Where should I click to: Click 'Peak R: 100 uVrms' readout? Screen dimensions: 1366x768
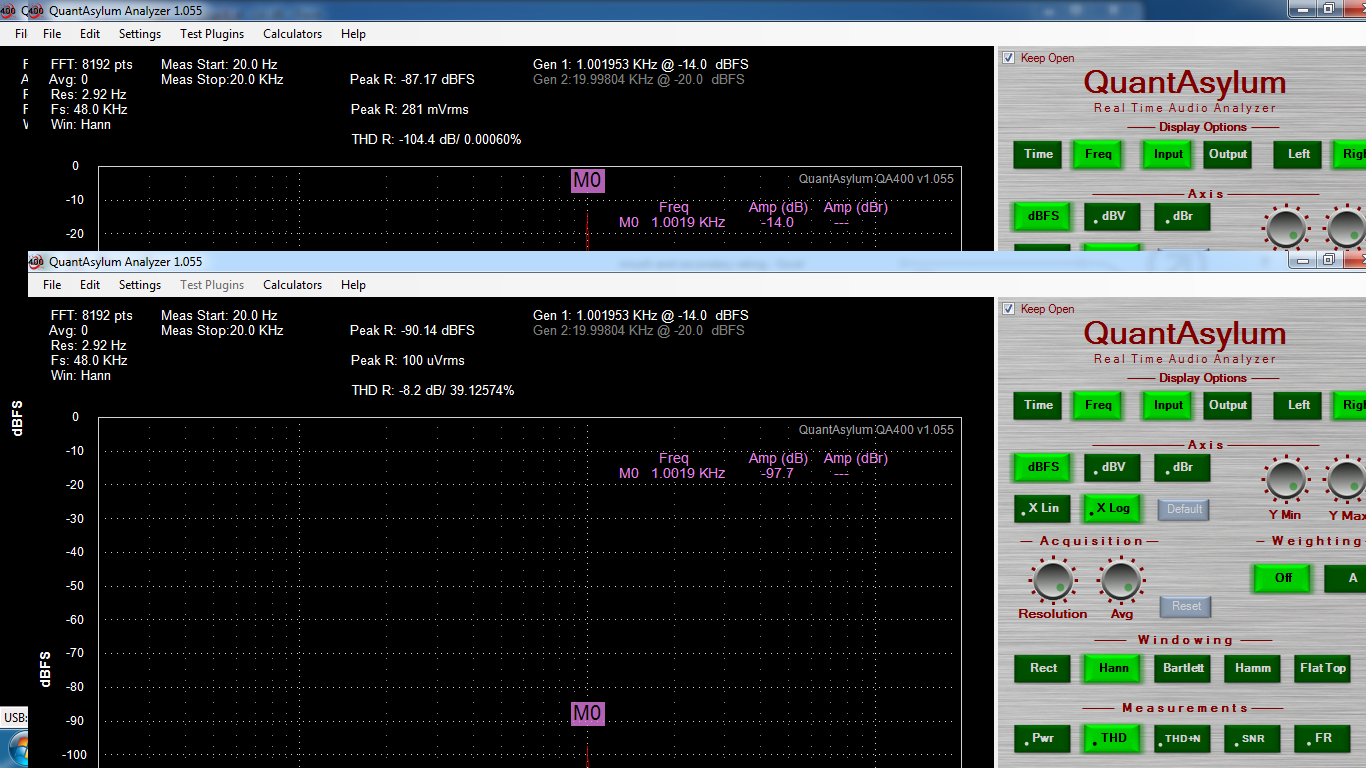[x=407, y=360]
